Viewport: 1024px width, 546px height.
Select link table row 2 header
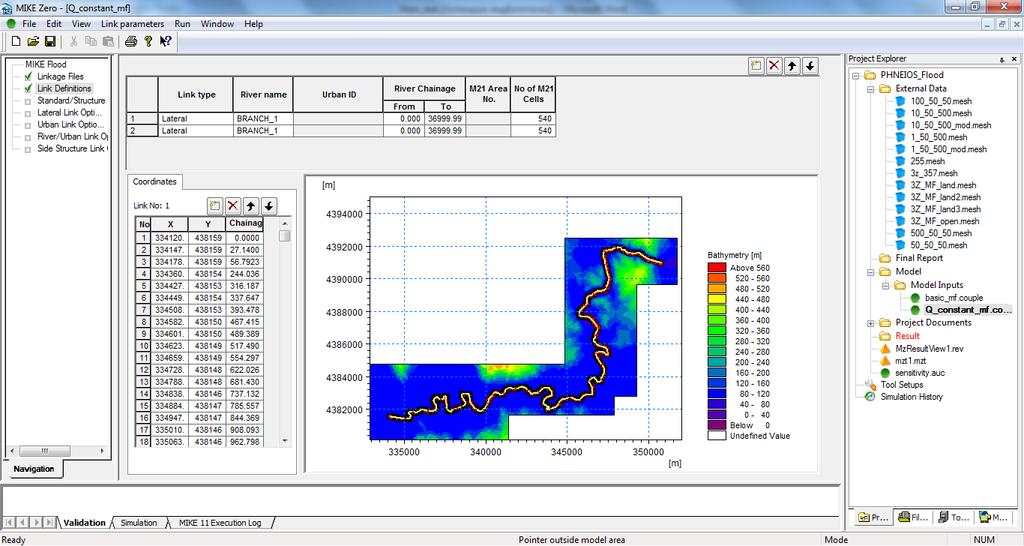(142, 131)
